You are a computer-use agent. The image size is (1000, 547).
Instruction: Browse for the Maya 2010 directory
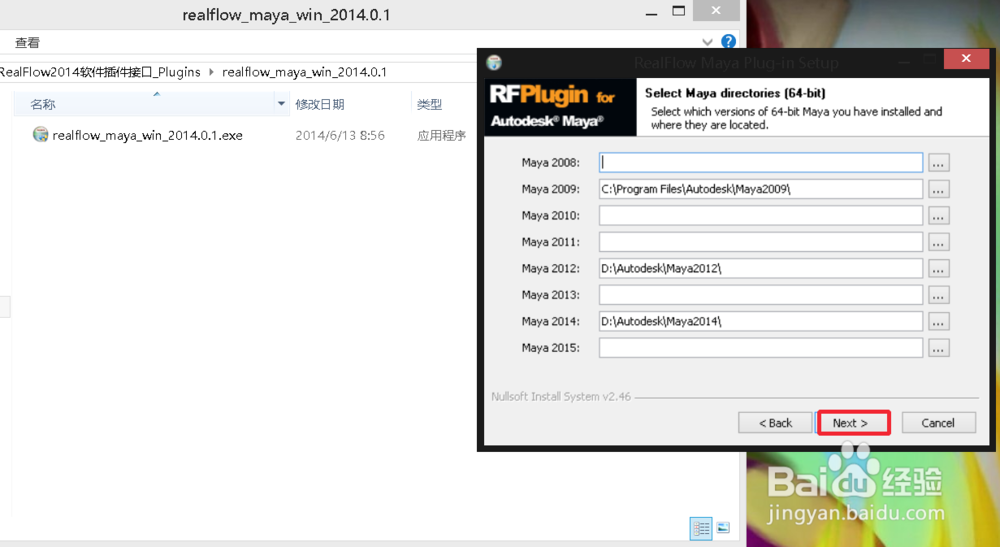[x=938, y=215]
